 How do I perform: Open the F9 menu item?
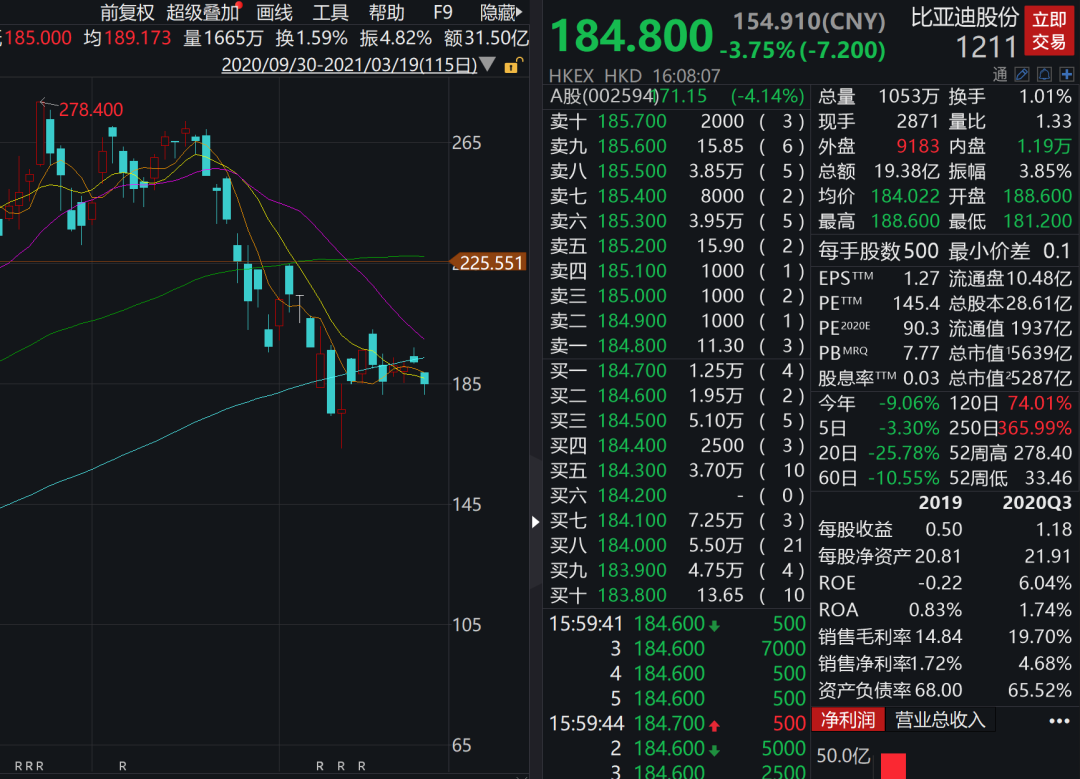[x=443, y=12]
